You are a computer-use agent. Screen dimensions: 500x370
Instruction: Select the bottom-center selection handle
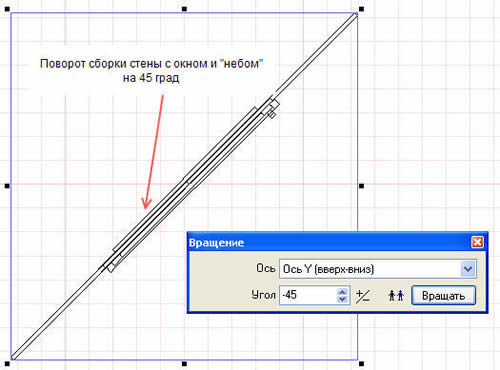184,364
